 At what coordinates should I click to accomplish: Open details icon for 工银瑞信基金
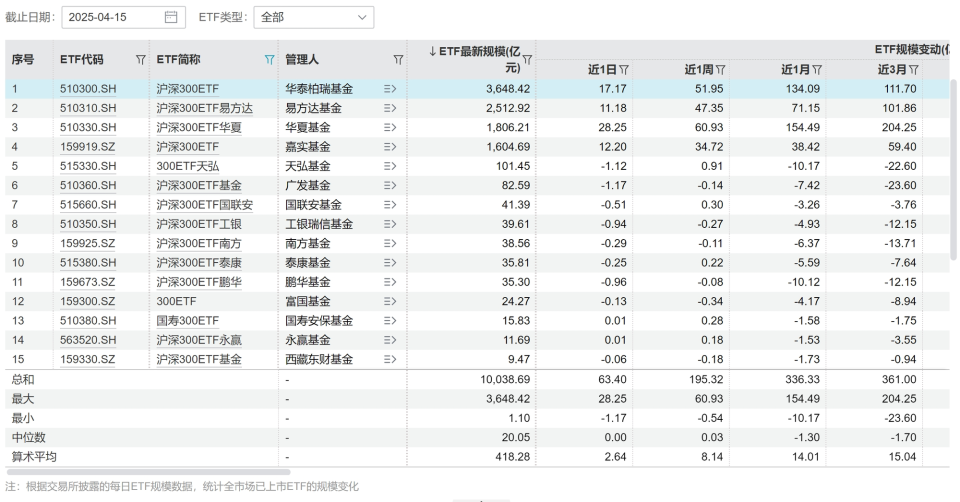tap(390, 224)
